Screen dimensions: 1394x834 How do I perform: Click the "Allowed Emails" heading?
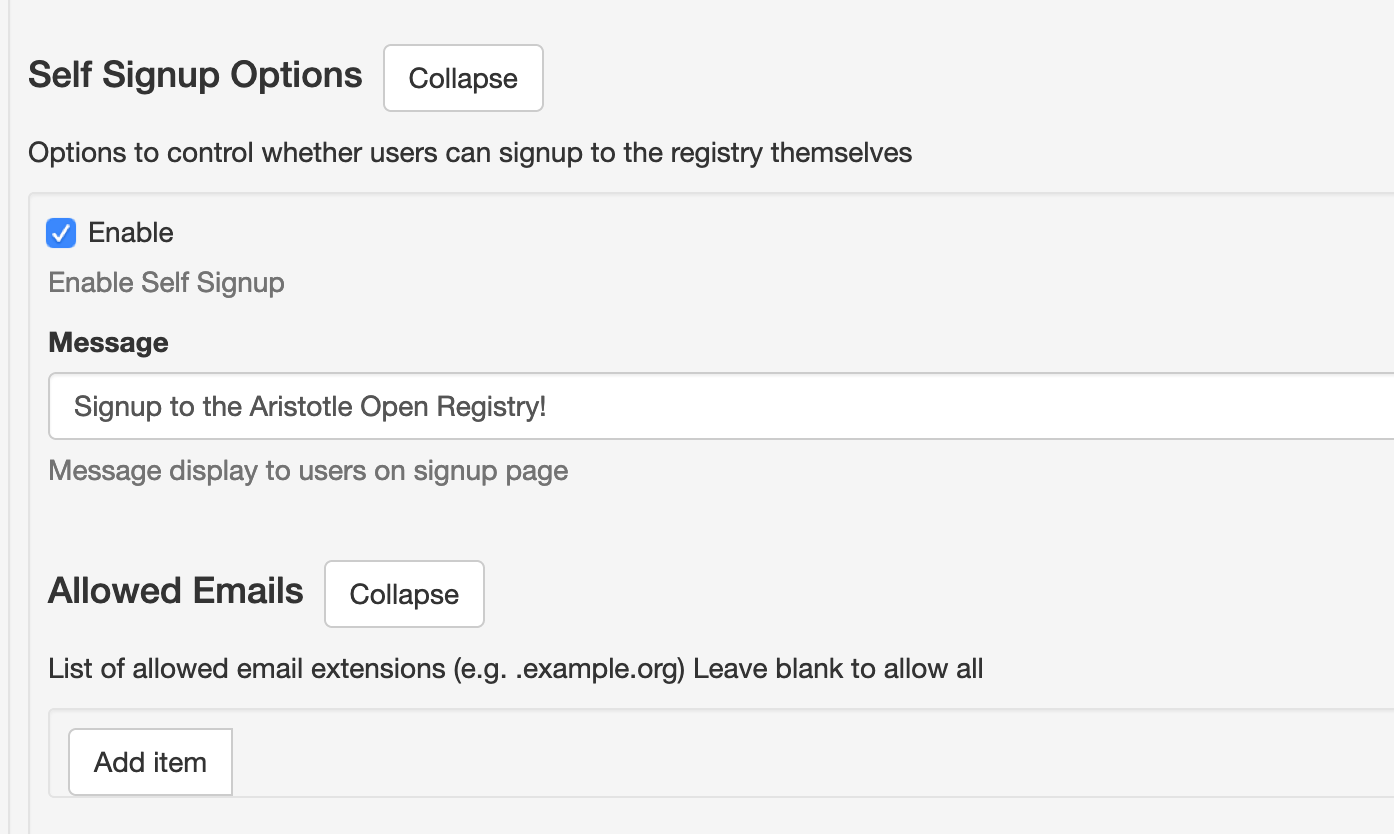pos(175,591)
